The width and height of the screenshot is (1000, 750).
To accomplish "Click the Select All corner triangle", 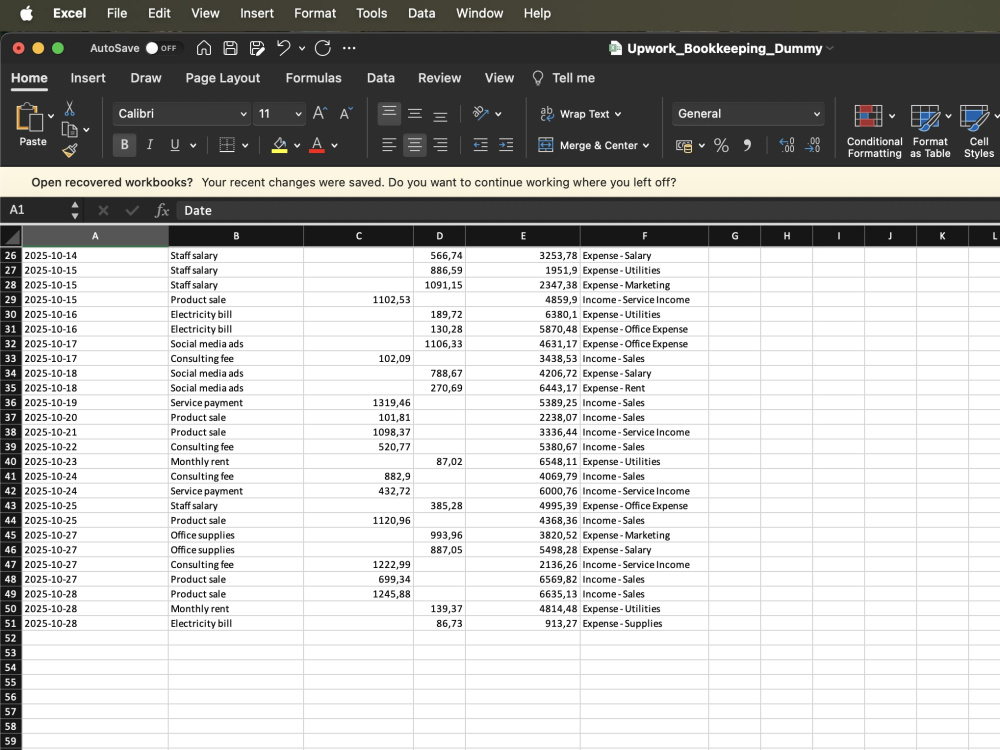I will tap(11, 236).
